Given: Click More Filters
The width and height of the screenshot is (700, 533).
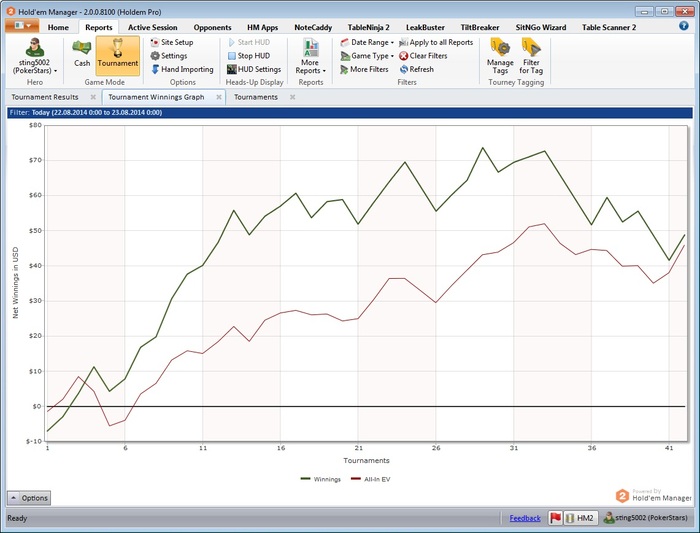Looking at the screenshot, I should (364, 69).
